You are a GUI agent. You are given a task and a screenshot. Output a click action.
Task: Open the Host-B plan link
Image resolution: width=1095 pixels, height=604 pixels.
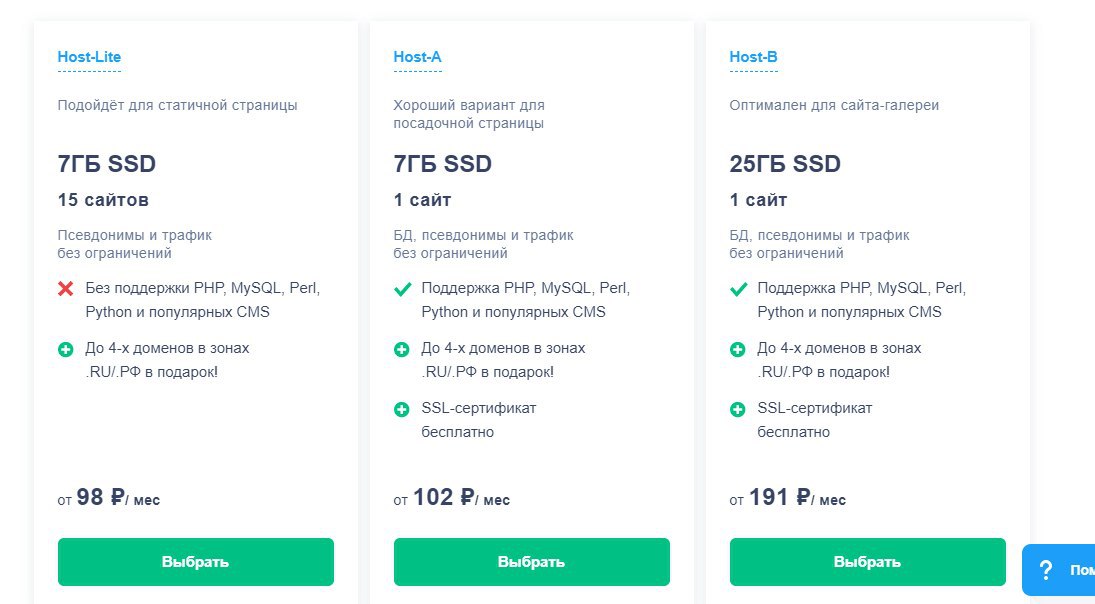pos(753,57)
